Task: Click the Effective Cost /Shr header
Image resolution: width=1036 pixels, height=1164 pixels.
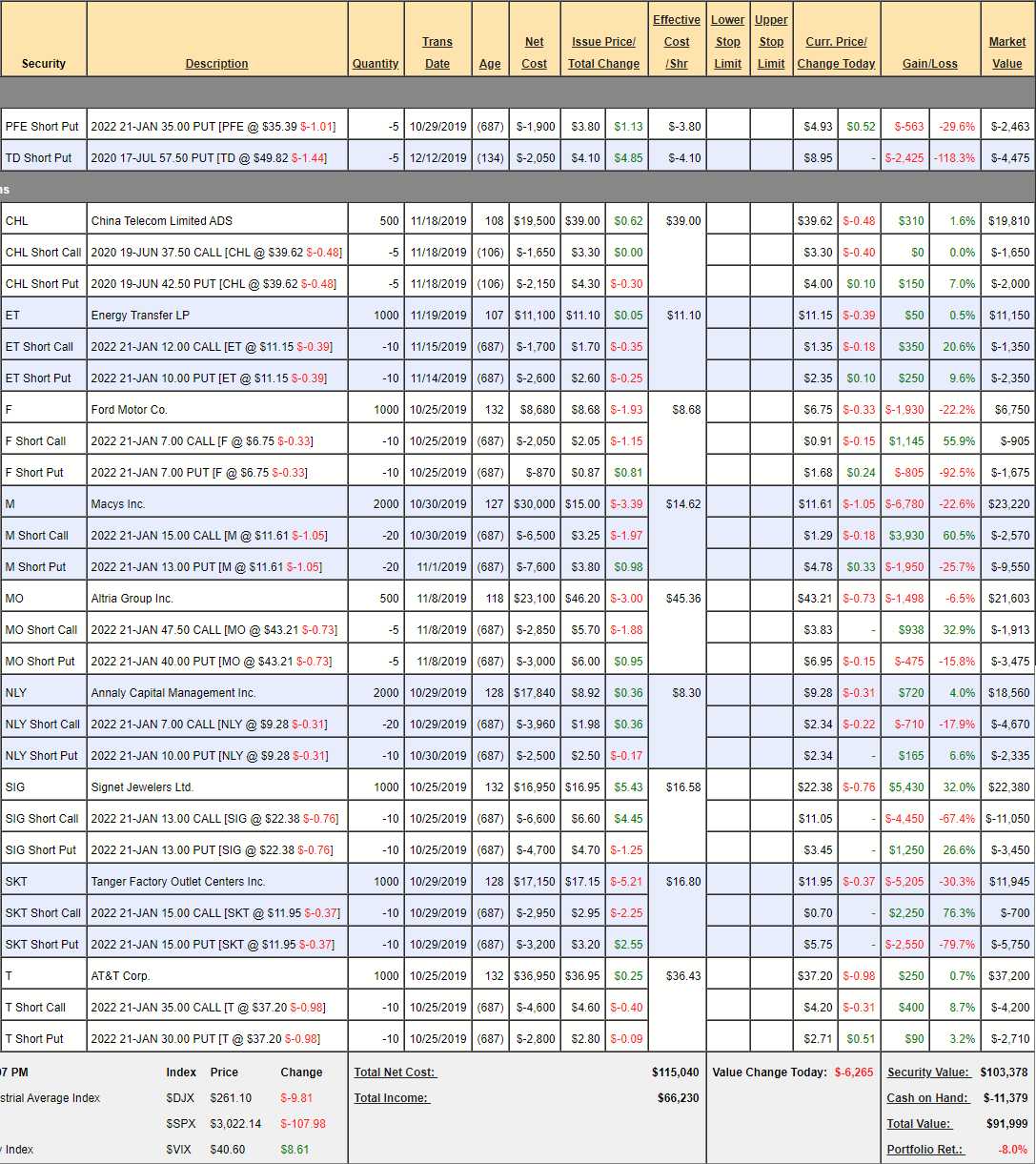Action: click(677, 42)
